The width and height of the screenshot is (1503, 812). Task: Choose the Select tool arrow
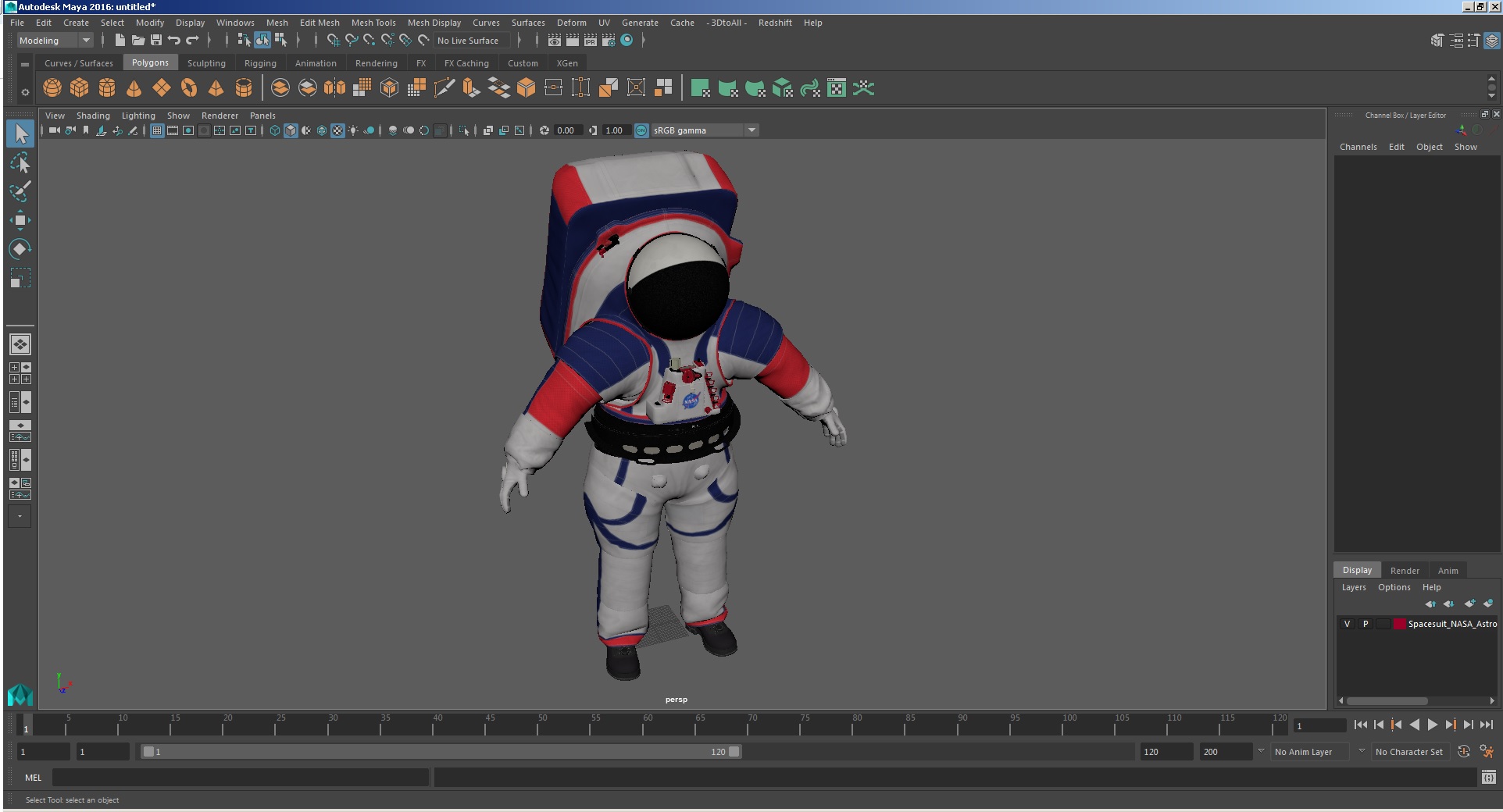click(20, 134)
